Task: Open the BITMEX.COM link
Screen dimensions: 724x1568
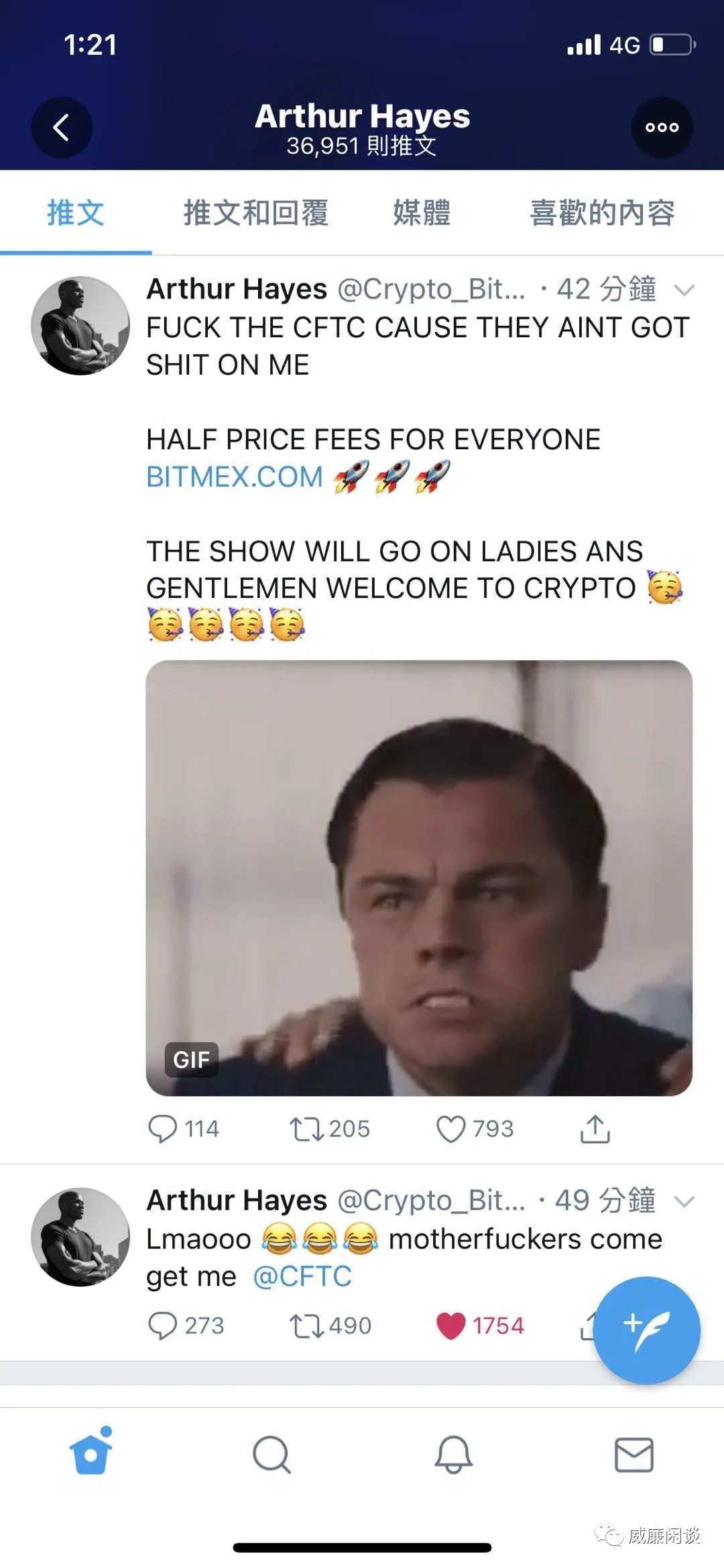Action: coord(235,477)
